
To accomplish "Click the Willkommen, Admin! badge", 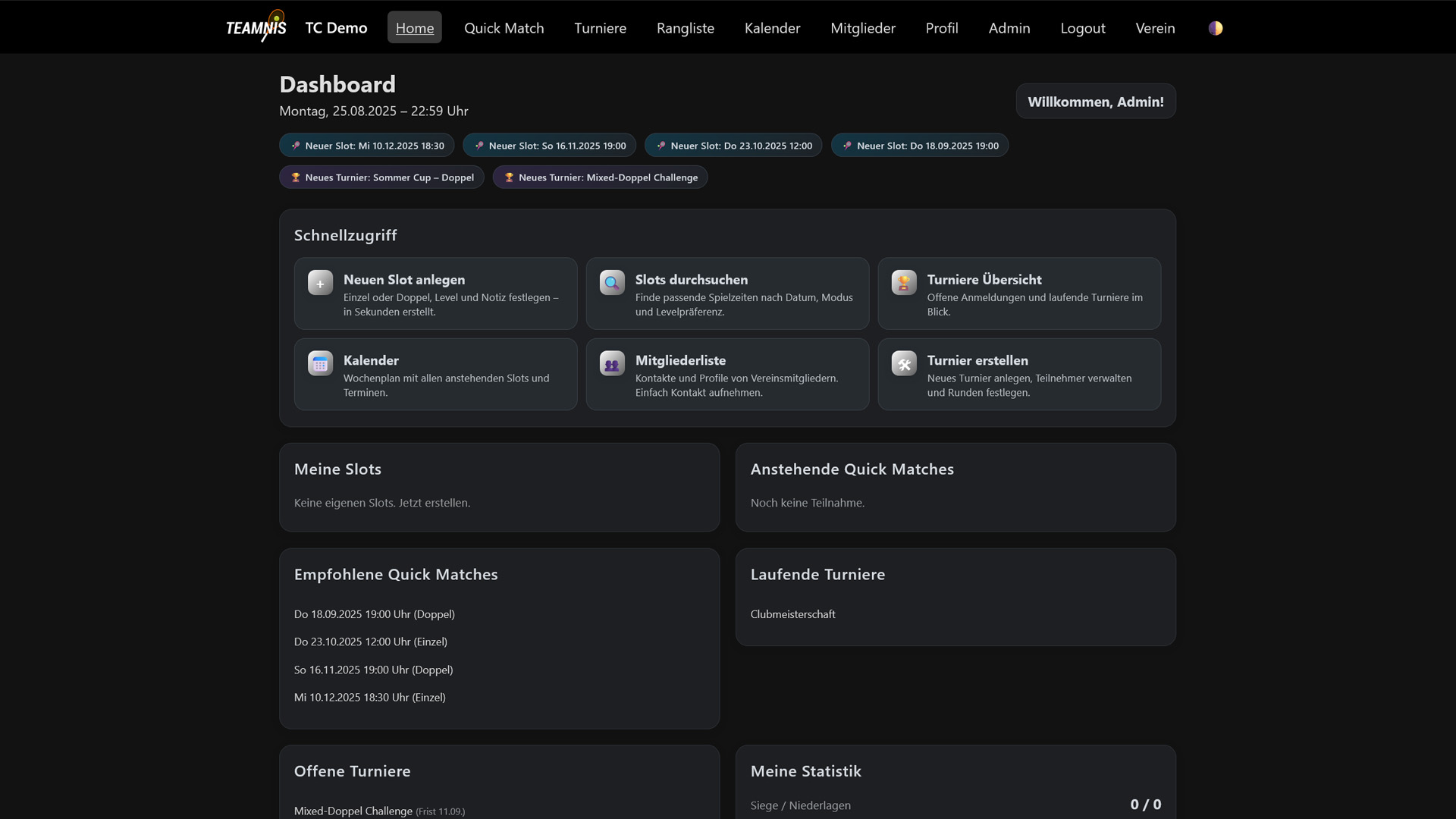I will click(1095, 102).
